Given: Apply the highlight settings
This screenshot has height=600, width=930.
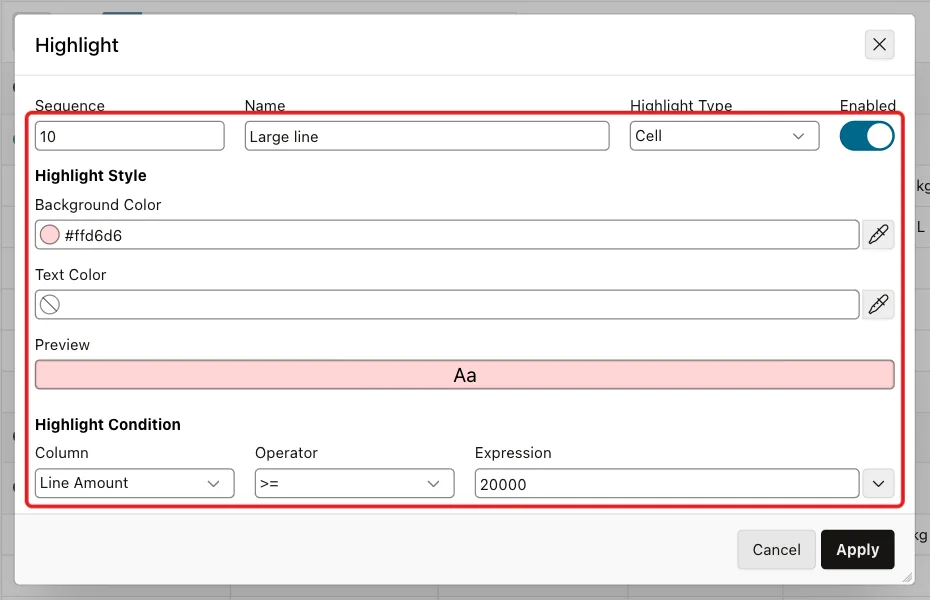Looking at the screenshot, I should [x=858, y=550].
